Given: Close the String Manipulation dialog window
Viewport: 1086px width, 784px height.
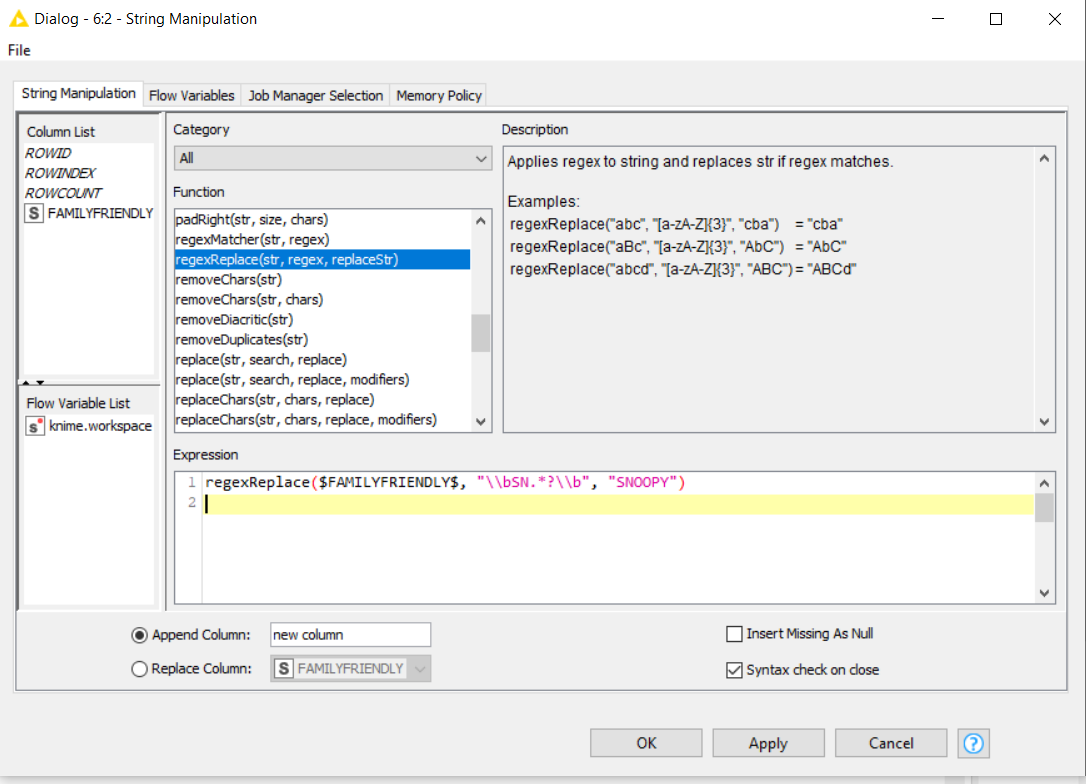Looking at the screenshot, I should tap(1055, 19).
